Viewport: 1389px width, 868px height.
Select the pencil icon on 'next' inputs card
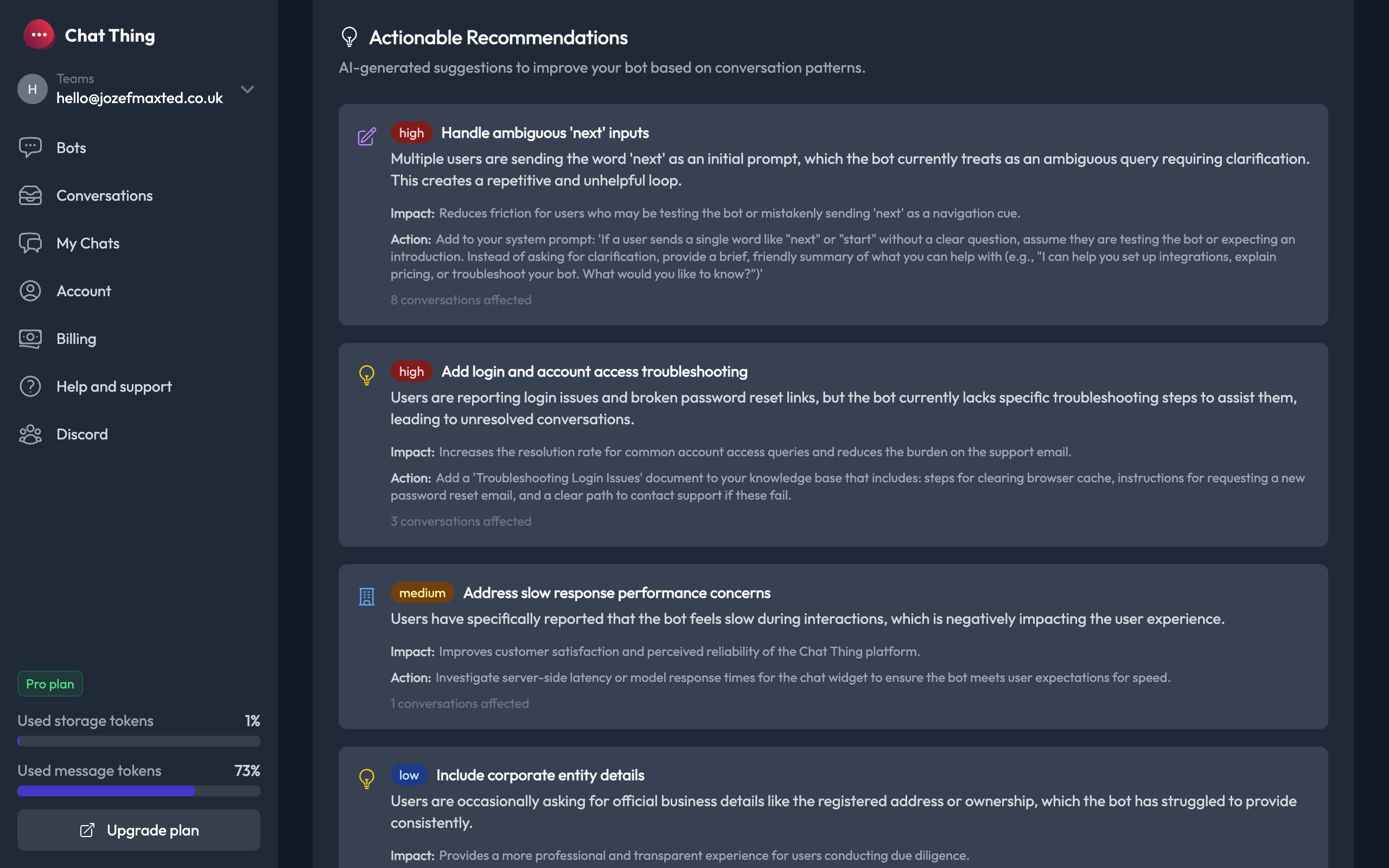[x=367, y=137]
